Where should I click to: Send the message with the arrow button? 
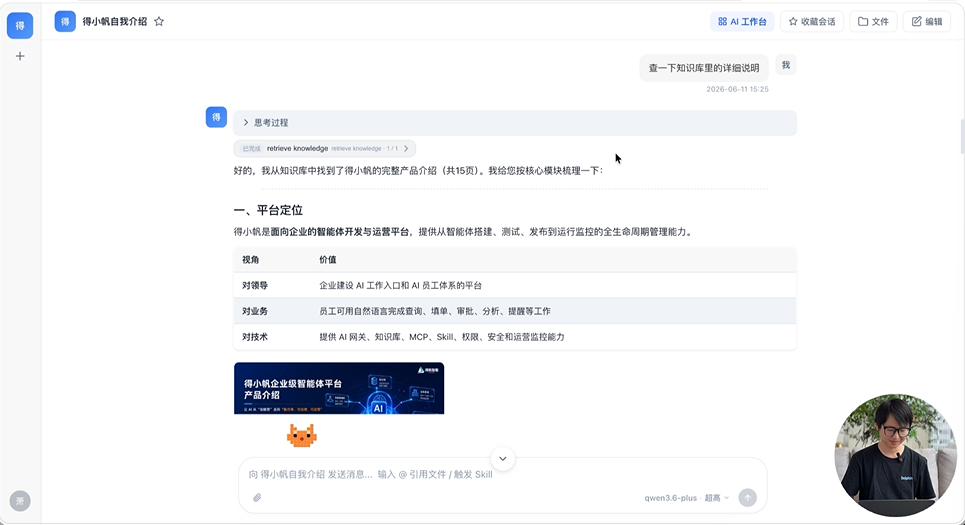tap(747, 498)
